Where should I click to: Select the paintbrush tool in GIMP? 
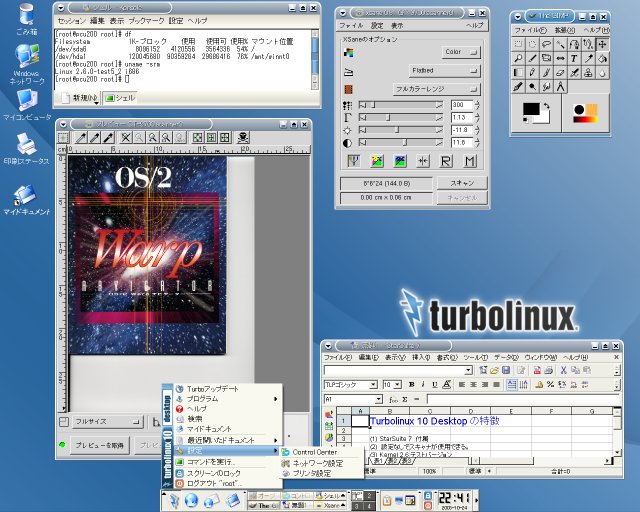click(x=546, y=73)
